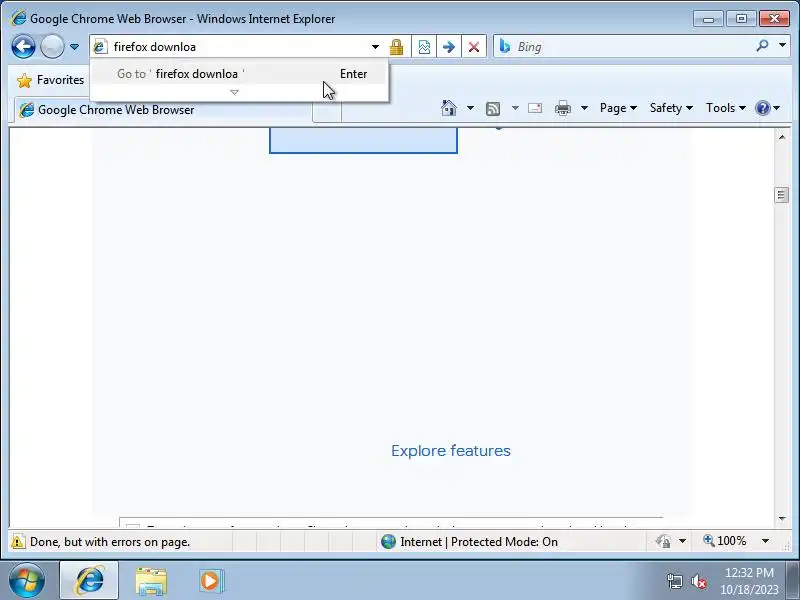Open the Tools menu

[x=726, y=108]
